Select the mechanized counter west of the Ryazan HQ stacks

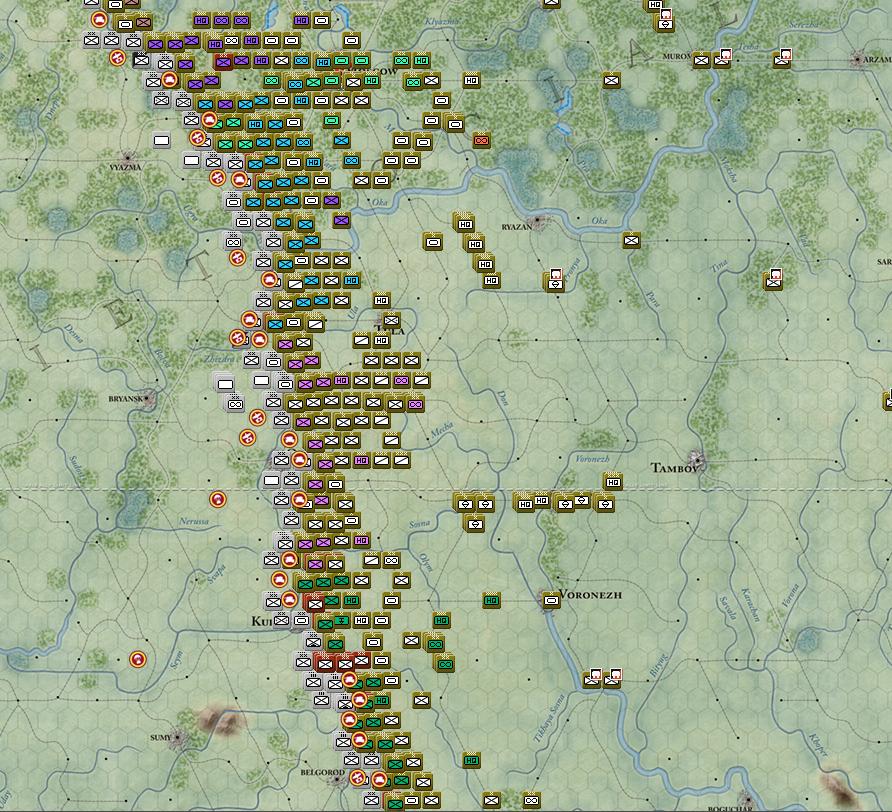(x=433, y=242)
